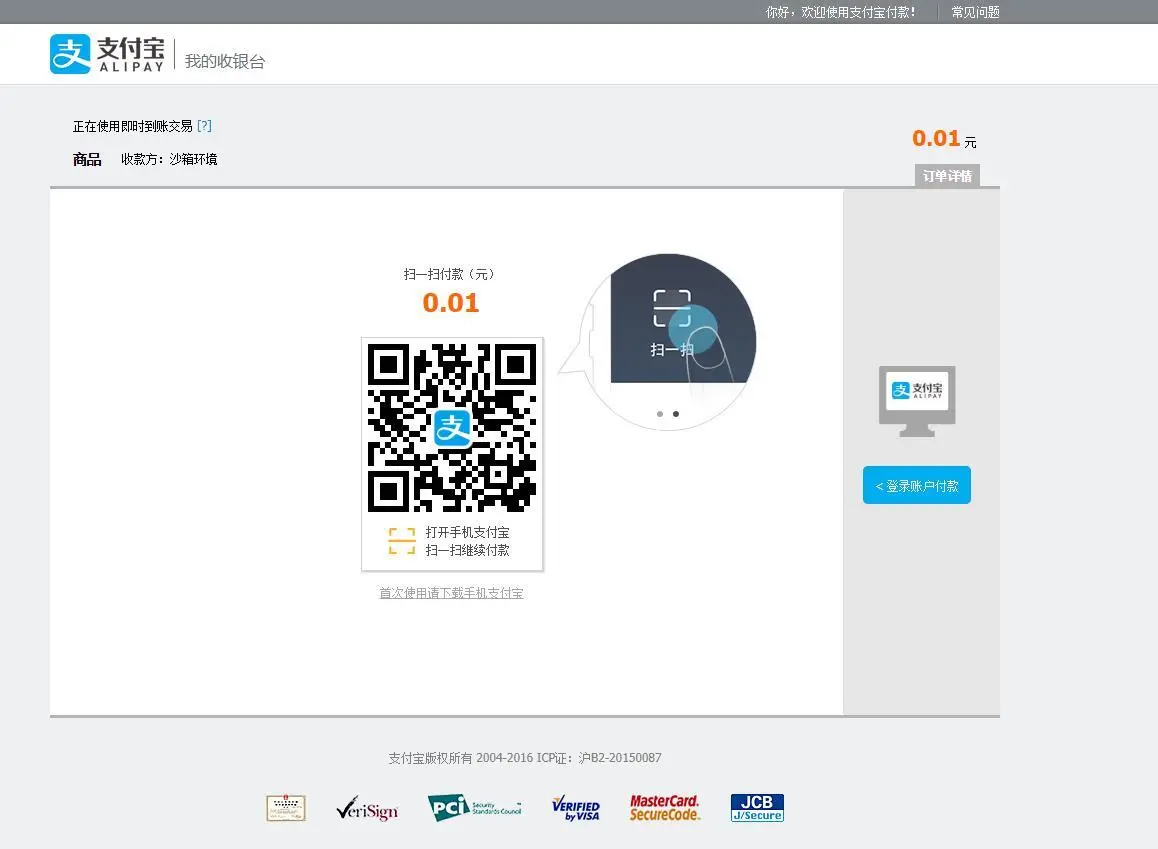Screen dimensions: 1158x849
Task: Select the second carousel dot under scan illustration
Action: coord(676,414)
